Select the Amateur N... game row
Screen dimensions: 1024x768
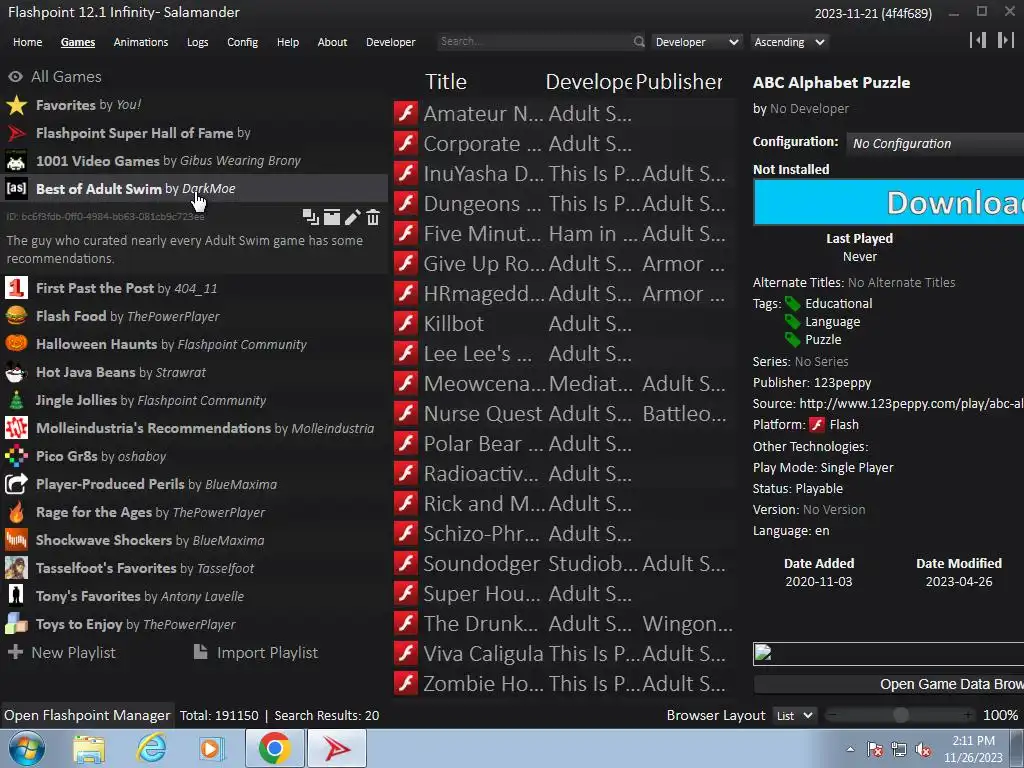click(564, 114)
